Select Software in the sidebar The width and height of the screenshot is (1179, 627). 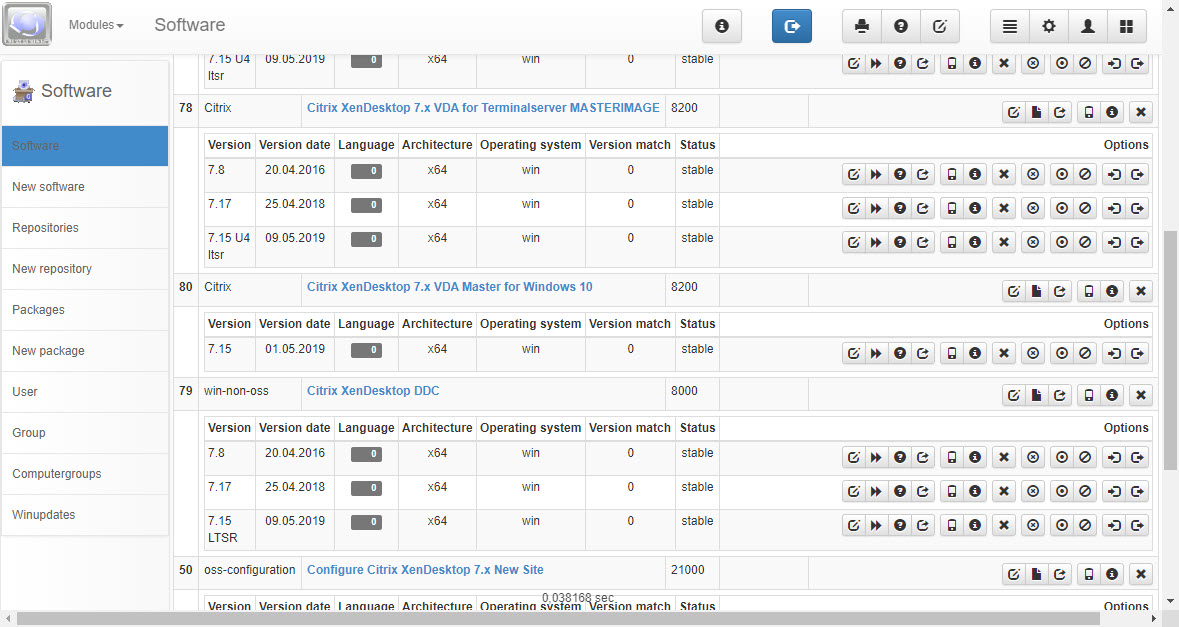[85, 146]
